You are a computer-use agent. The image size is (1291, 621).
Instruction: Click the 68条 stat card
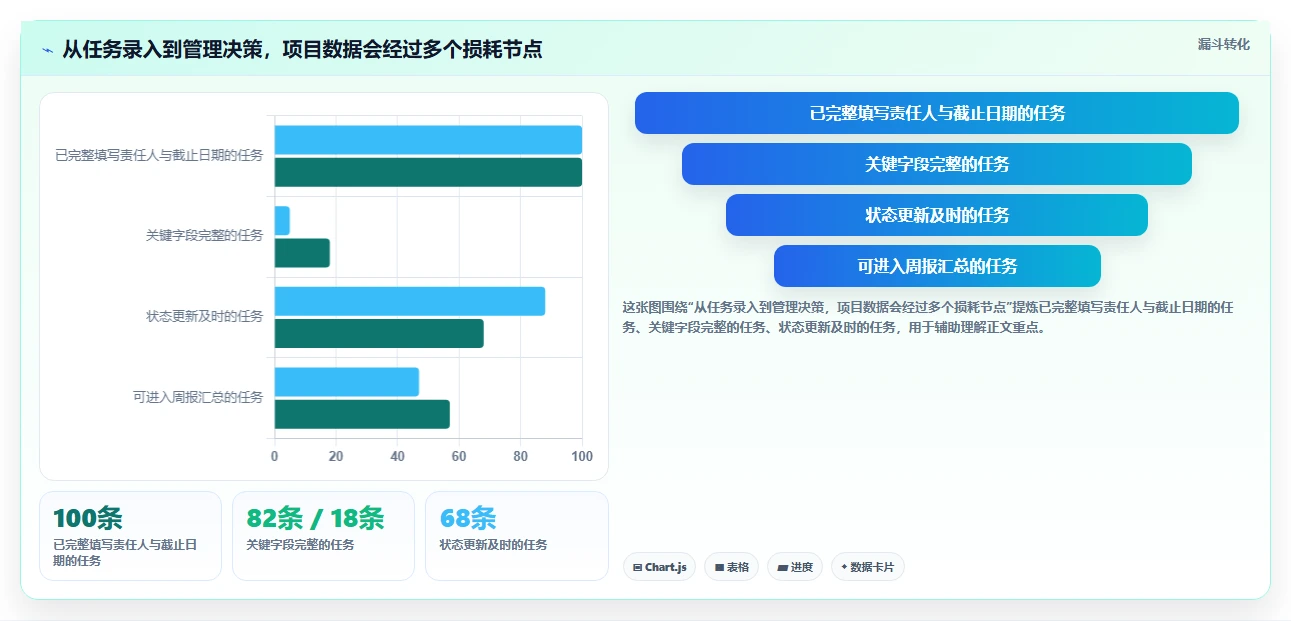tap(516, 536)
